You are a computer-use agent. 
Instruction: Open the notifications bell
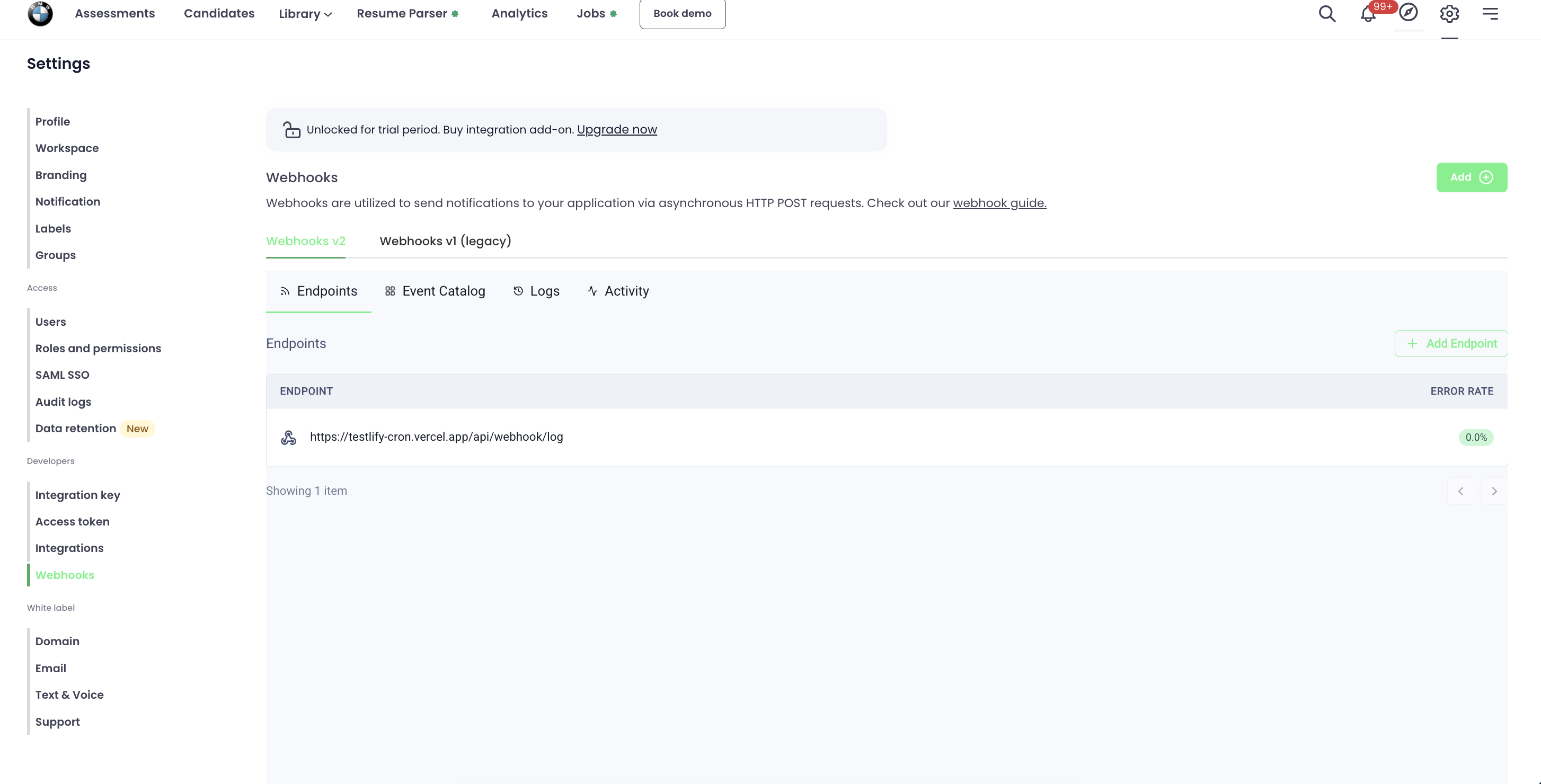[1368, 14]
